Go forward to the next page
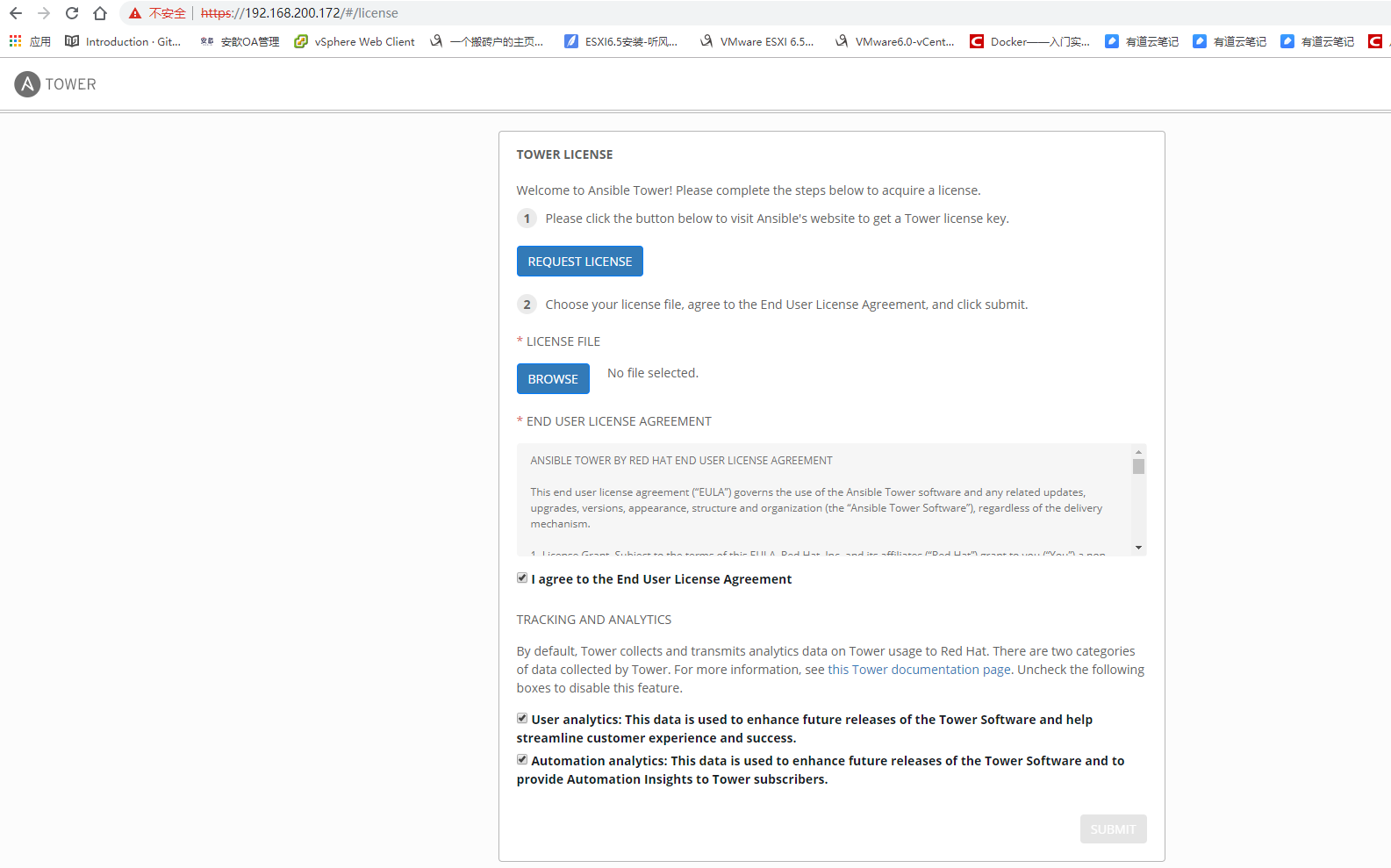Screen dimensions: 1391x868 click(x=44, y=13)
